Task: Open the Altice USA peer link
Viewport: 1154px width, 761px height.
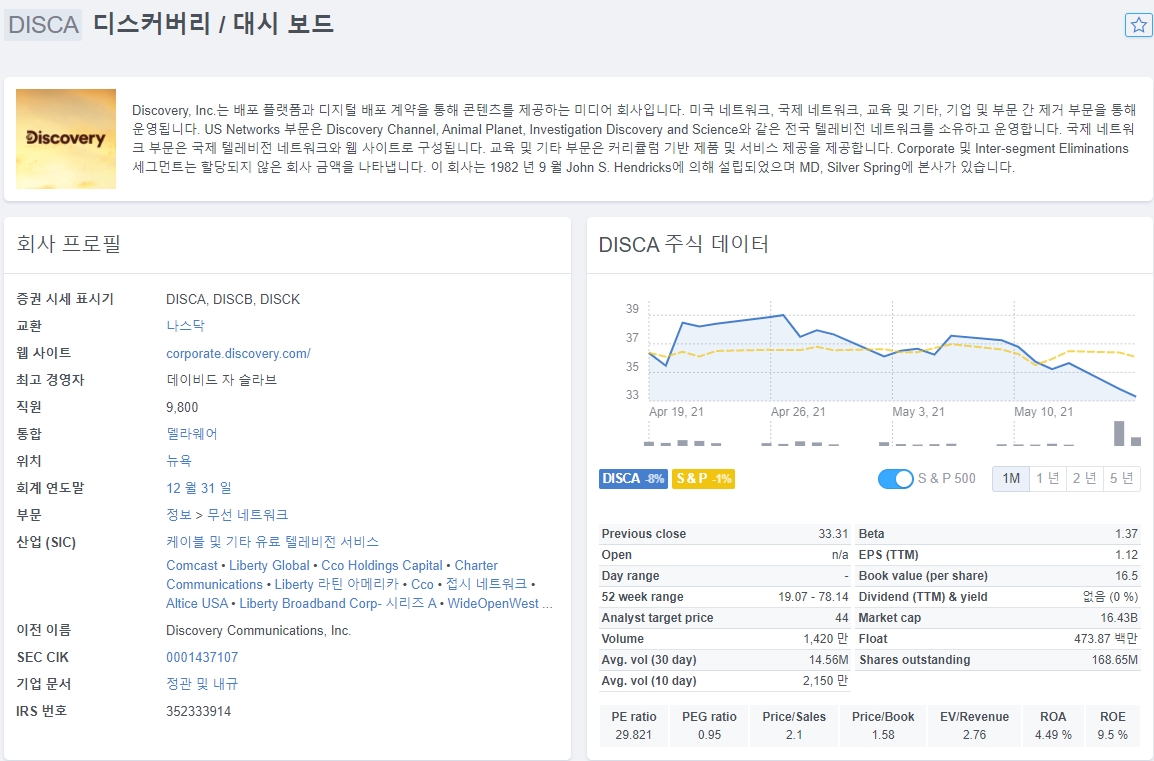Action: point(197,604)
